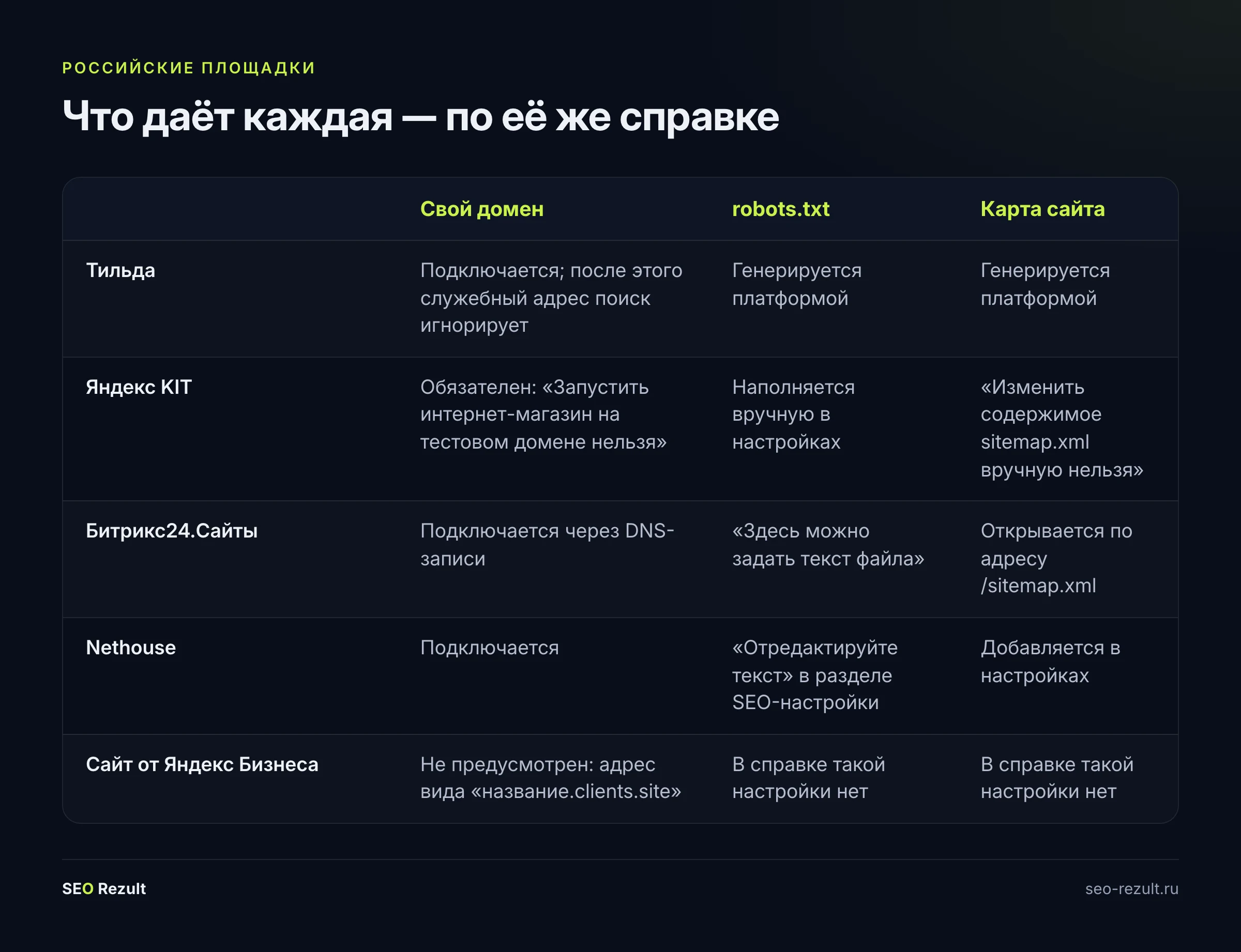The image size is (1241, 952).
Task: Select the "robots.txt" column header
Action: tap(781, 209)
